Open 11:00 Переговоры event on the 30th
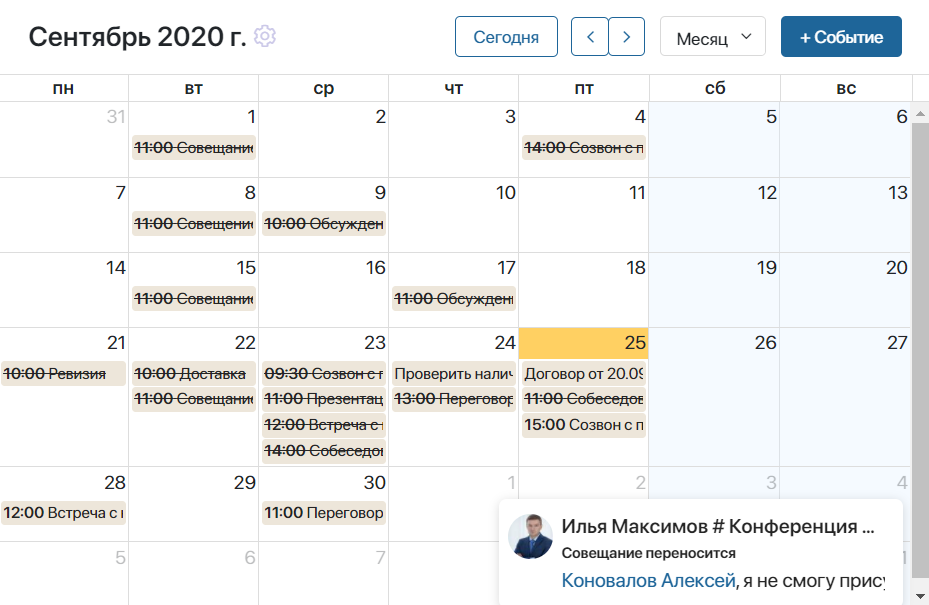The image size is (929, 605). point(323,513)
